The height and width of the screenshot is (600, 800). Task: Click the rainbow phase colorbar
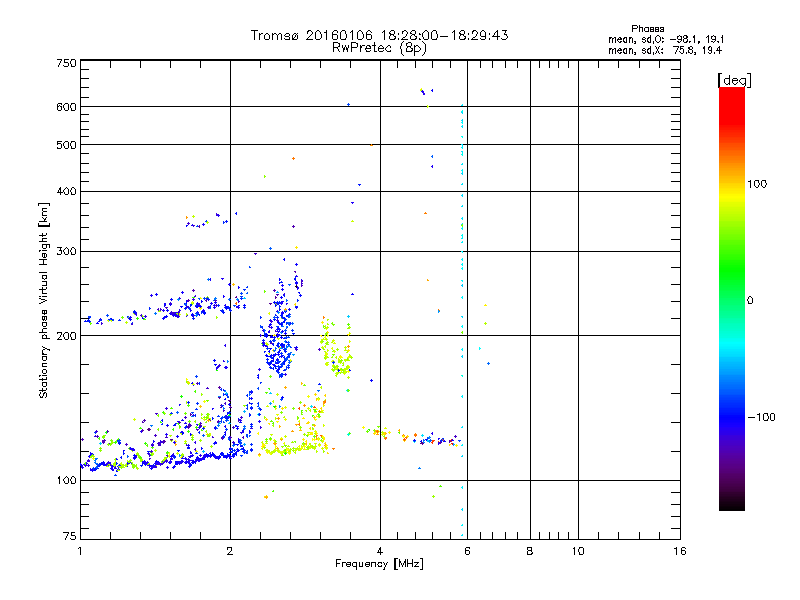click(732, 298)
